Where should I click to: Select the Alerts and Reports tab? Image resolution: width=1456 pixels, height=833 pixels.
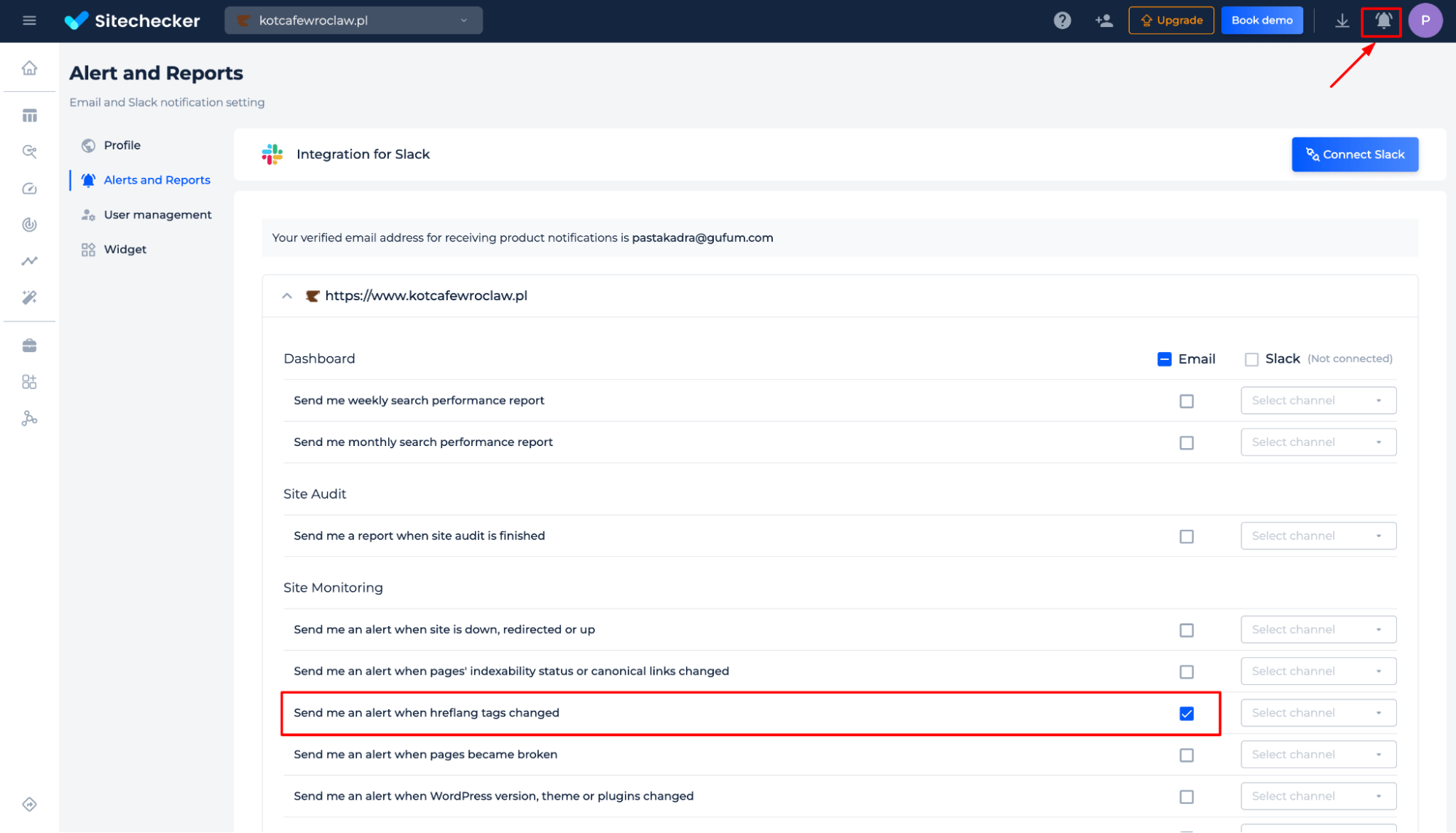(x=157, y=180)
